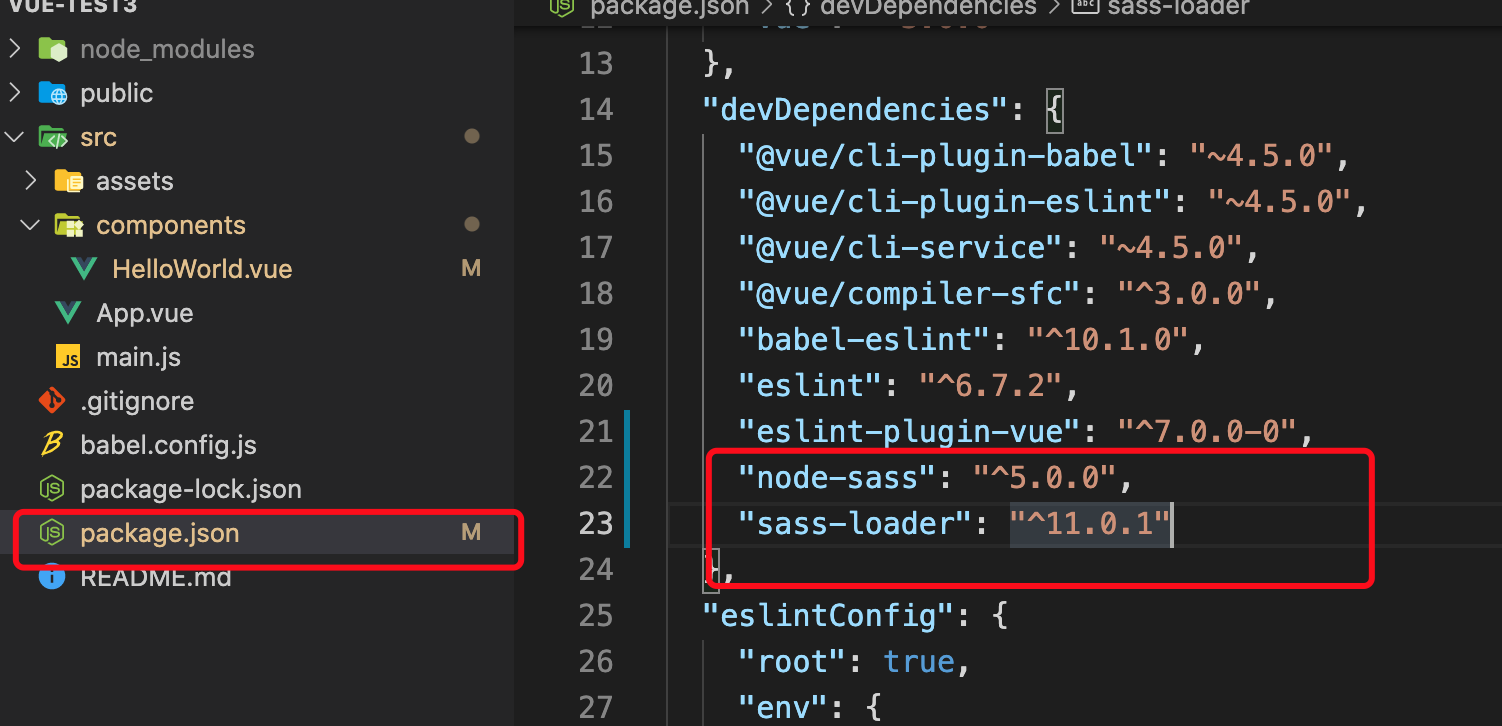1502x726 pixels.
Task: Click the src folder icon
Action: point(52,137)
